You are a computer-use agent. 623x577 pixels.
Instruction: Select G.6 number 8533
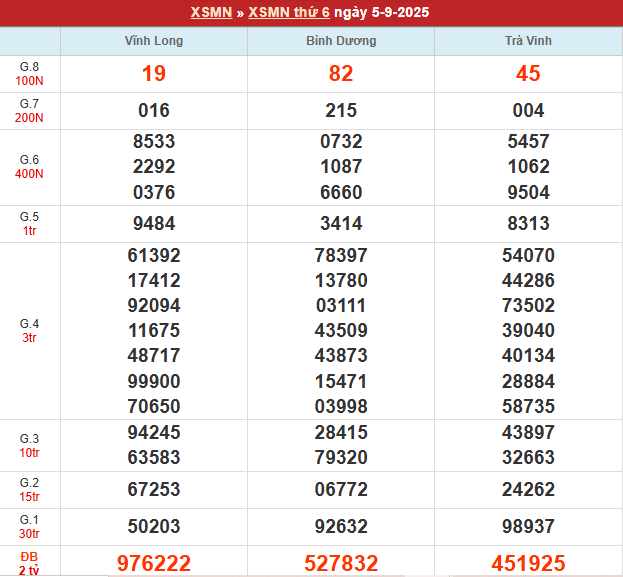point(154,141)
